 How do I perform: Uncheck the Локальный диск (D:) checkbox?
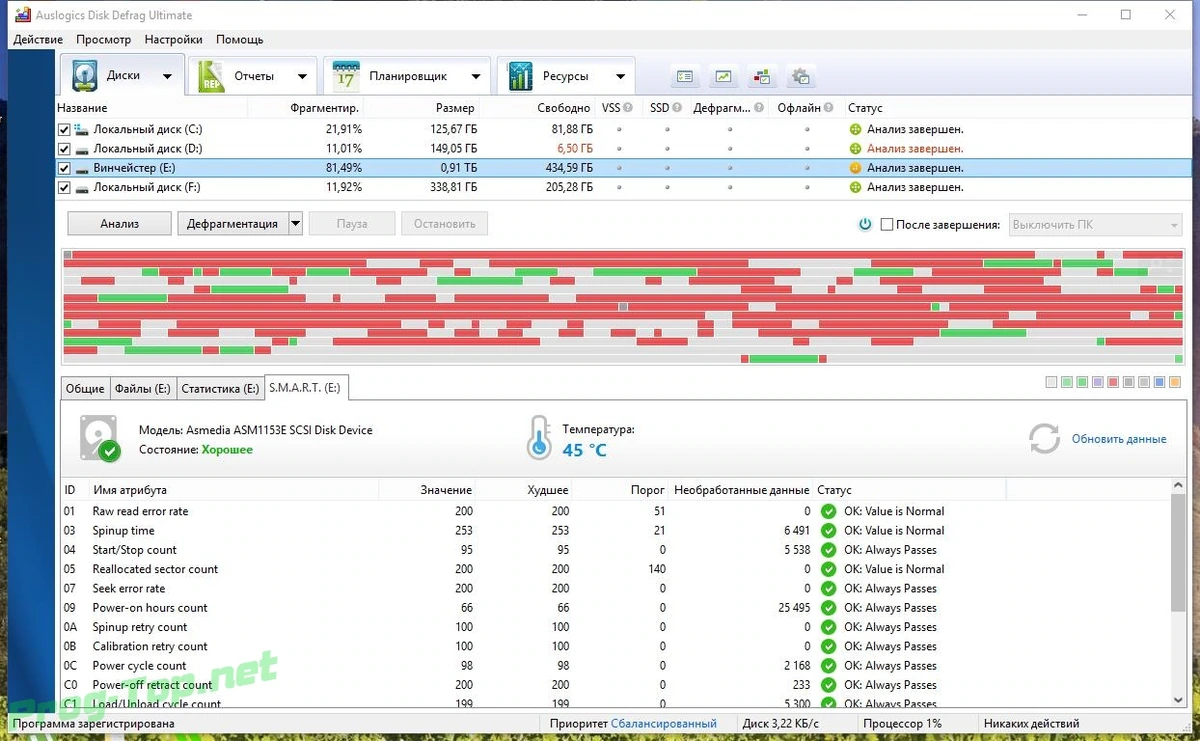click(64, 148)
